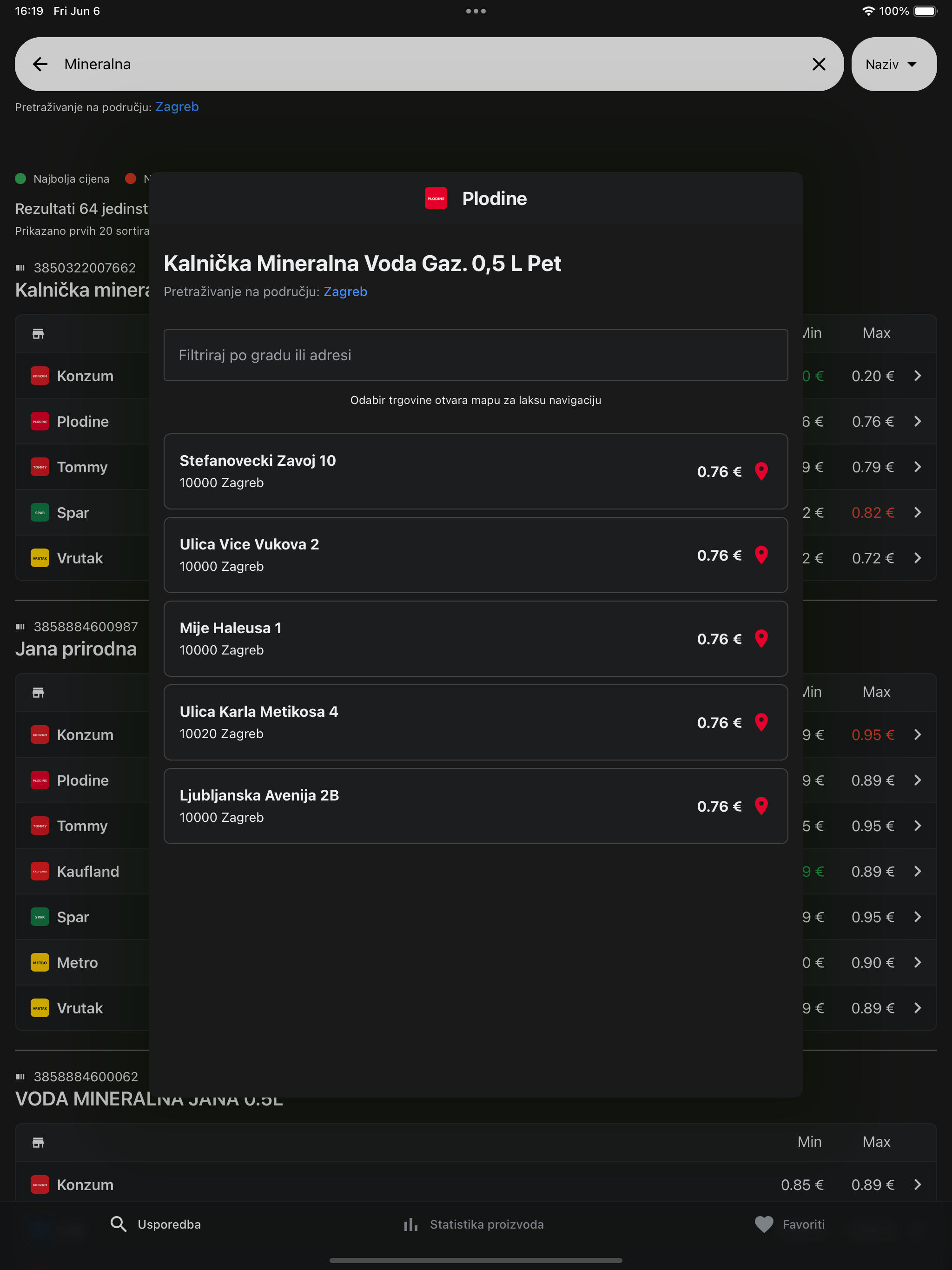Image resolution: width=952 pixels, height=1270 pixels.
Task: Open the Naziv sort dropdown
Action: coord(893,64)
